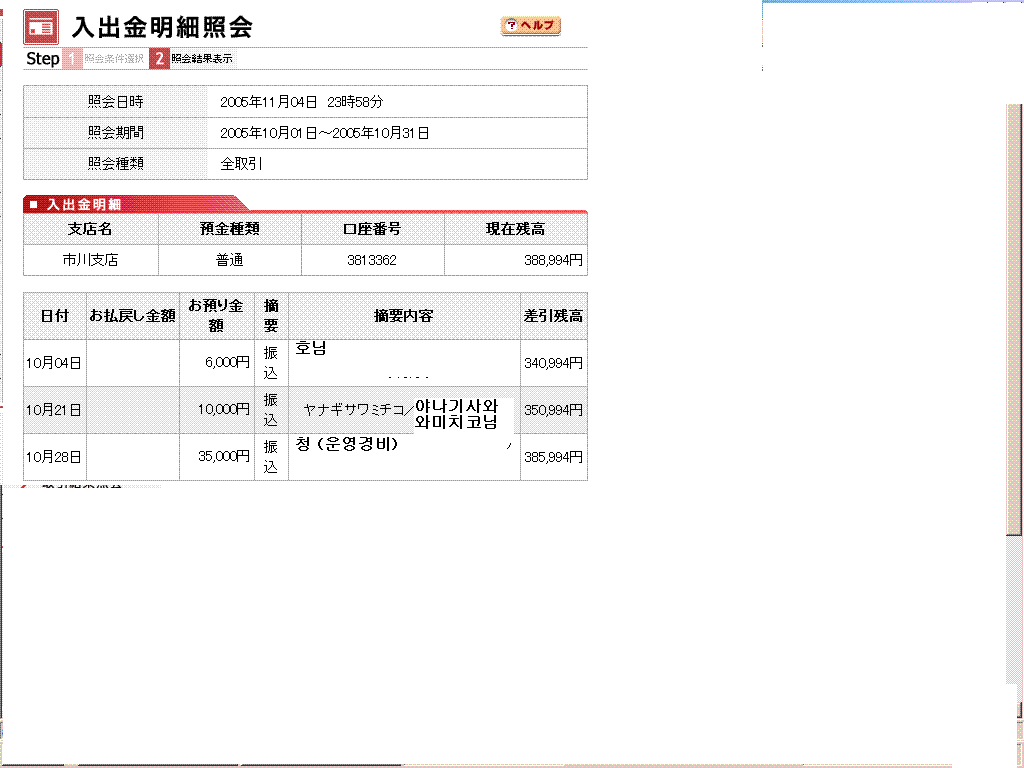The width and height of the screenshot is (1024, 768).
Task: Click the account number 3813362
Action: pos(372,260)
